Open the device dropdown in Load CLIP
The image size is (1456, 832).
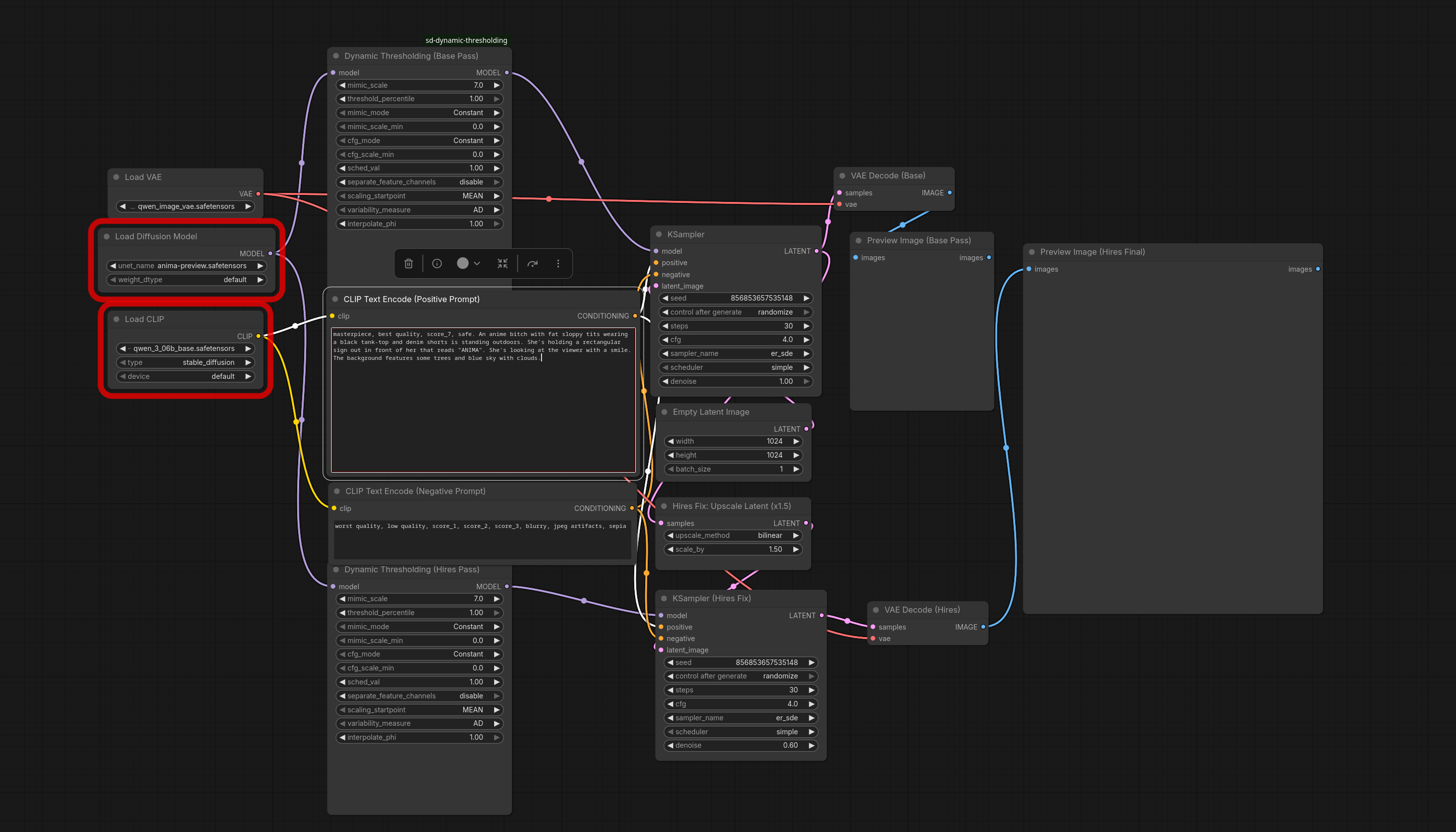(185, 376)
